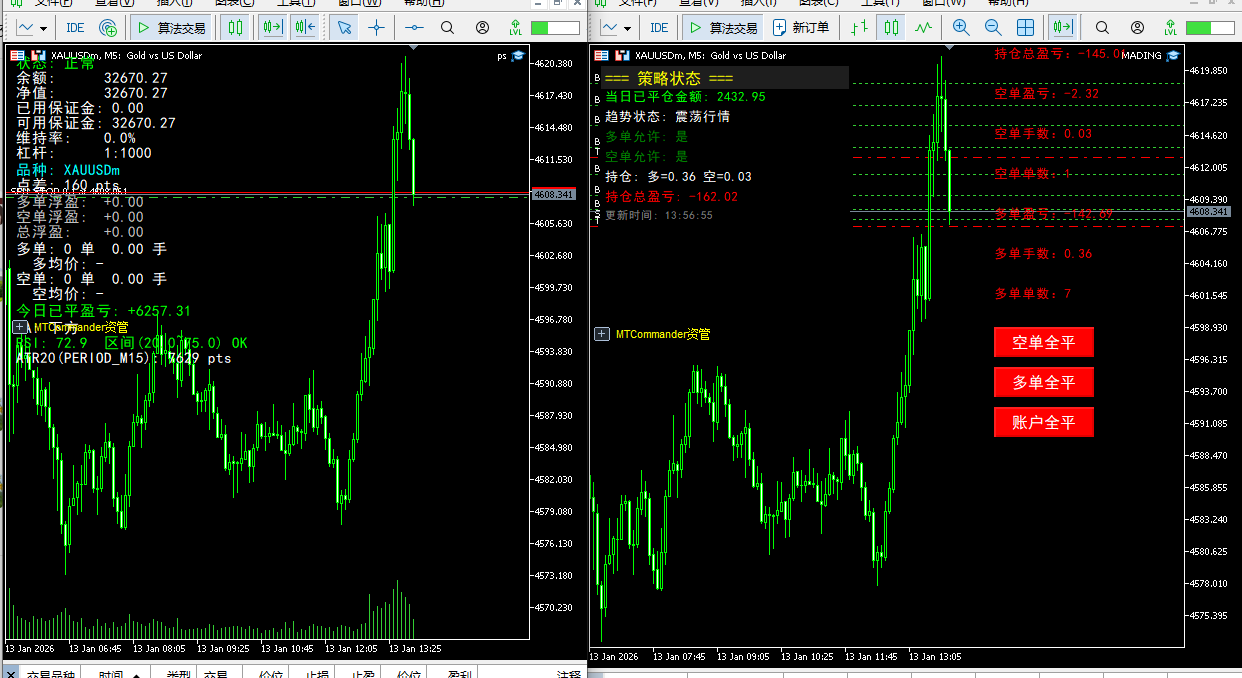
Task: Click the text 持仓: 多=0.36 空=0.03
Action: click(678, 177)
